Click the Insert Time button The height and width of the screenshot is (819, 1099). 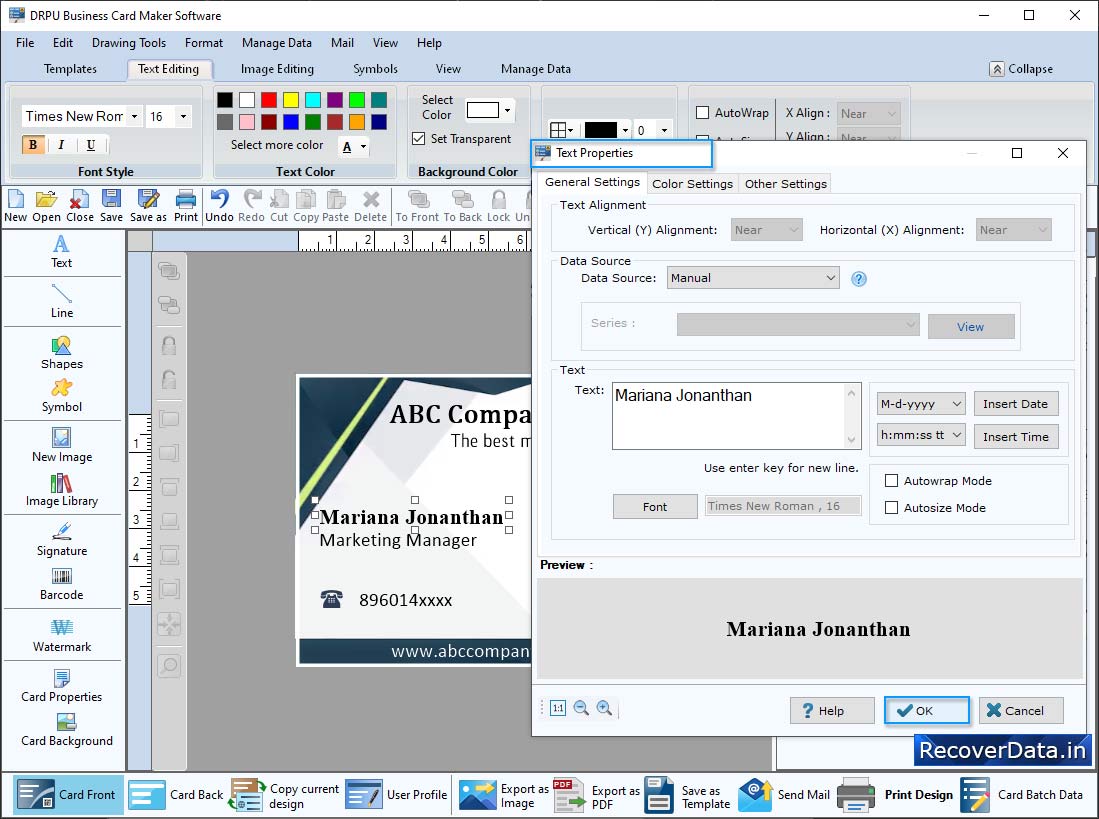pyautogui.click(x=1015, y=436)
